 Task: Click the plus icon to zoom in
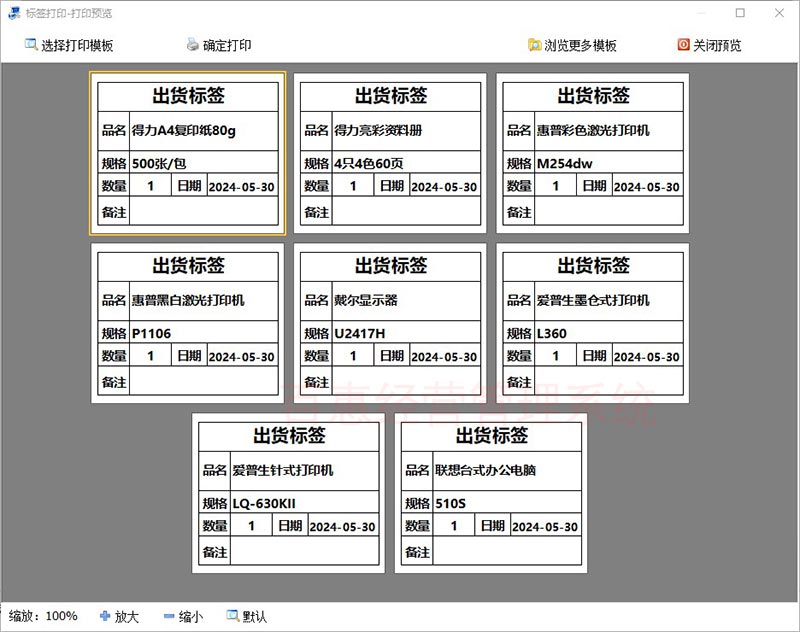(105, 616)
